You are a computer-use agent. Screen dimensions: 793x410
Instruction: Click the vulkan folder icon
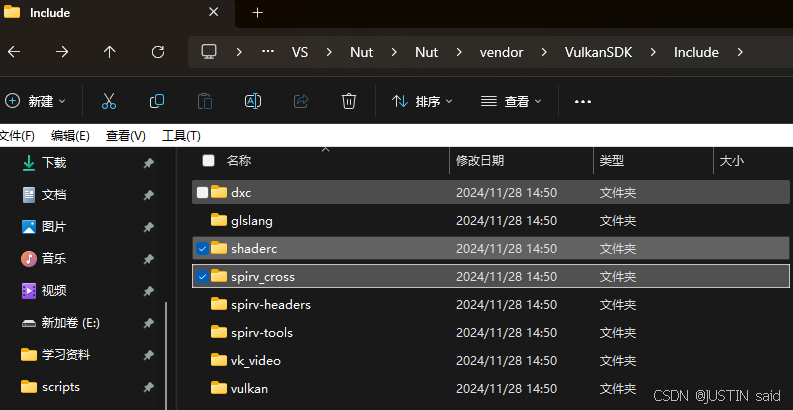(219, 388)
